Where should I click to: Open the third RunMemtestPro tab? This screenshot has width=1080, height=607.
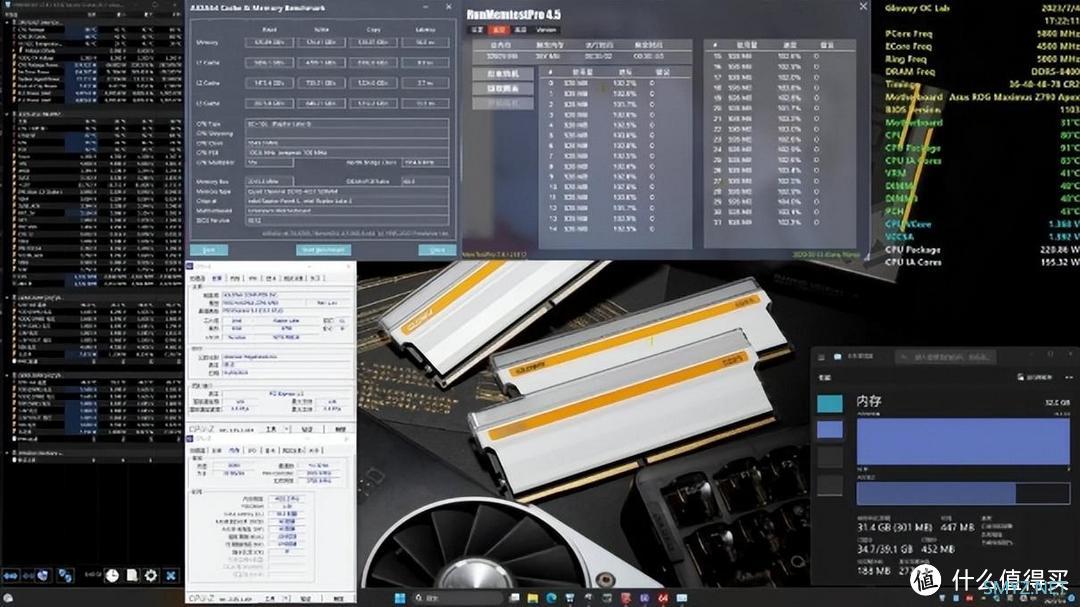click(x=520, y=30)
